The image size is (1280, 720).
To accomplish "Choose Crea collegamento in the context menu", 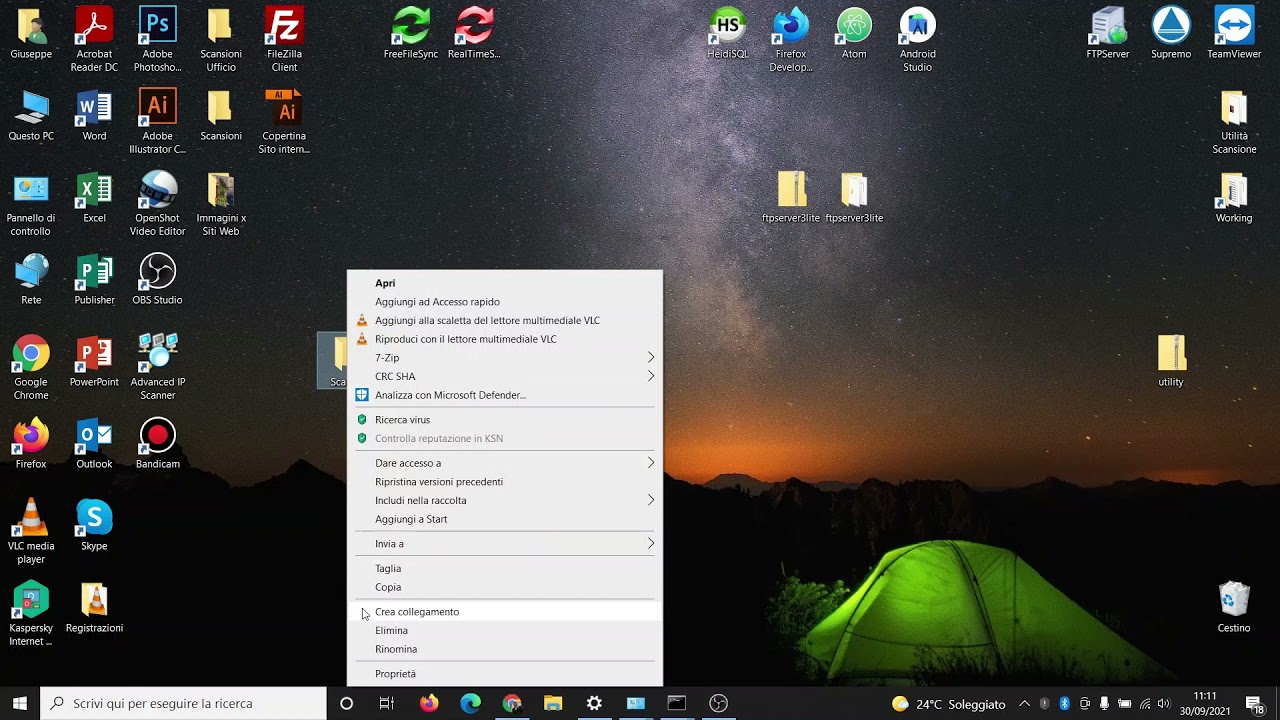I will (x=504, y=612).
